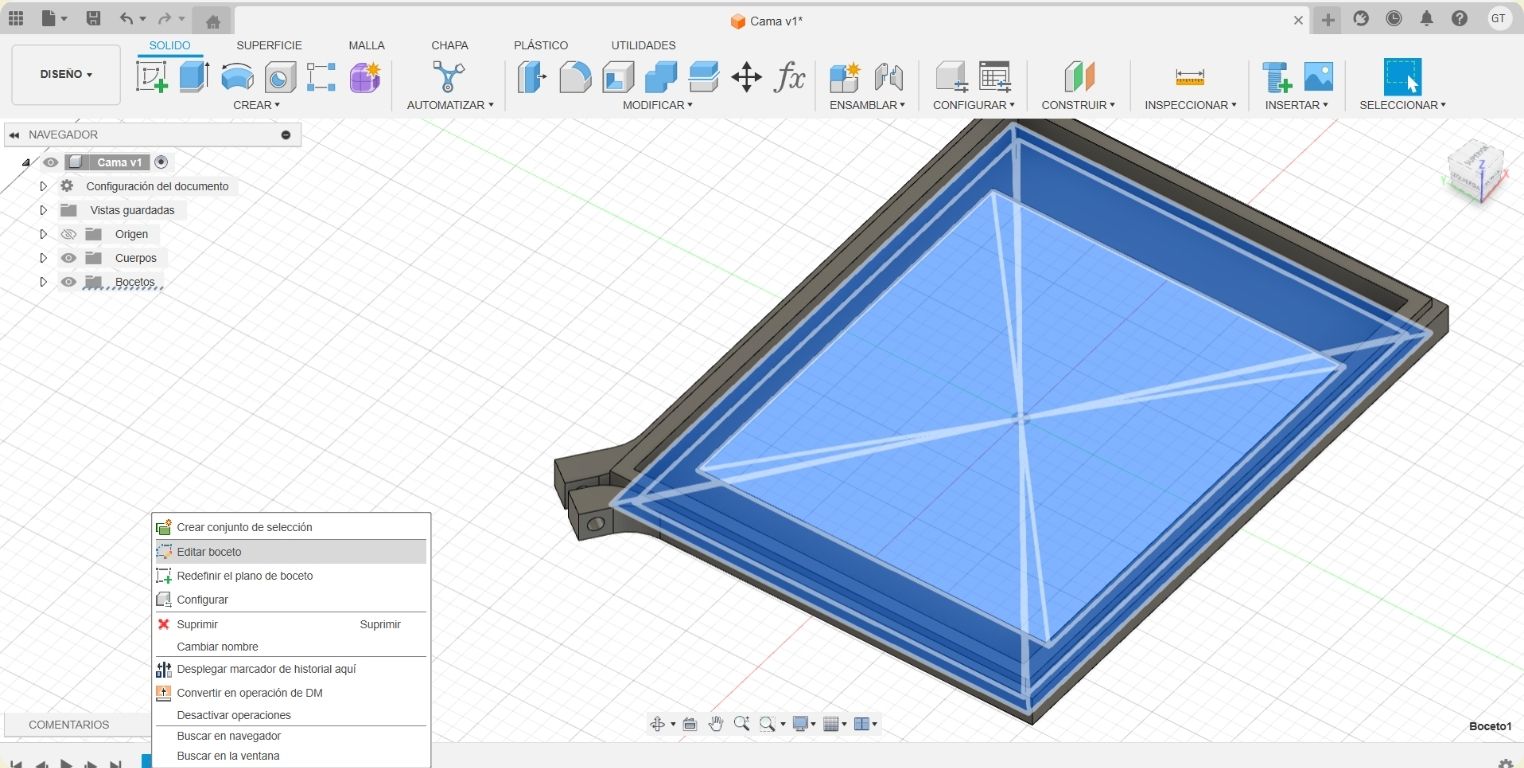Open the MODIFICAR dropdown menu
The image size is (1524, 768).
657,105
